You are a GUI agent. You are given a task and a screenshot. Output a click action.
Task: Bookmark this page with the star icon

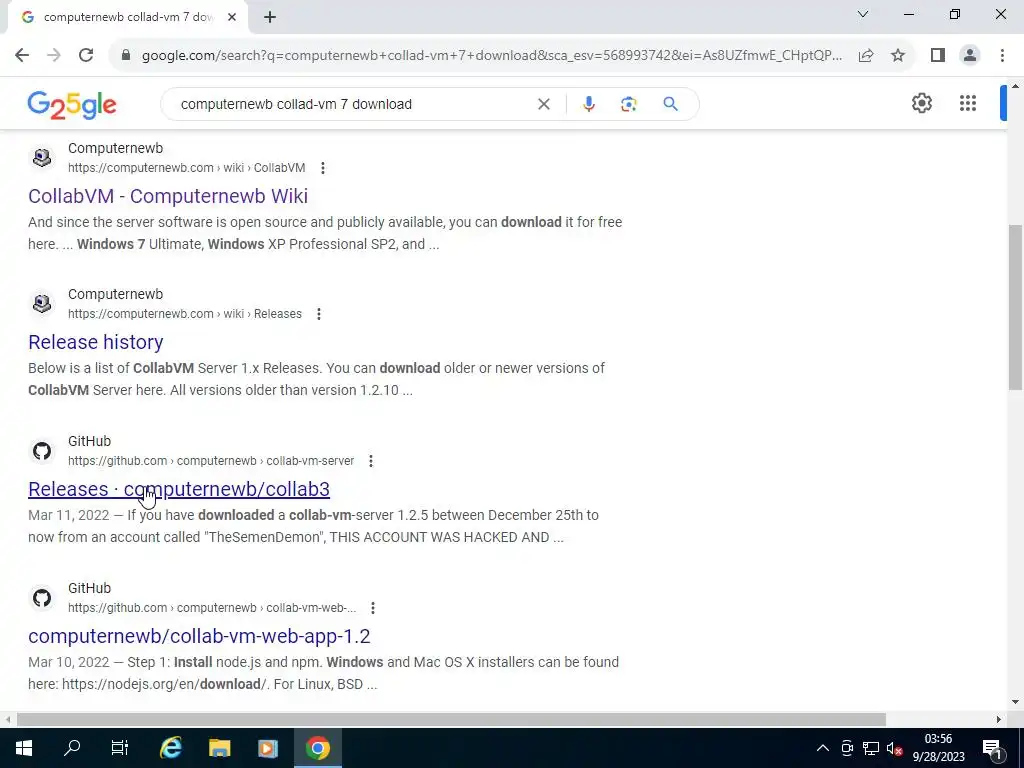click(x=898, y=56)
